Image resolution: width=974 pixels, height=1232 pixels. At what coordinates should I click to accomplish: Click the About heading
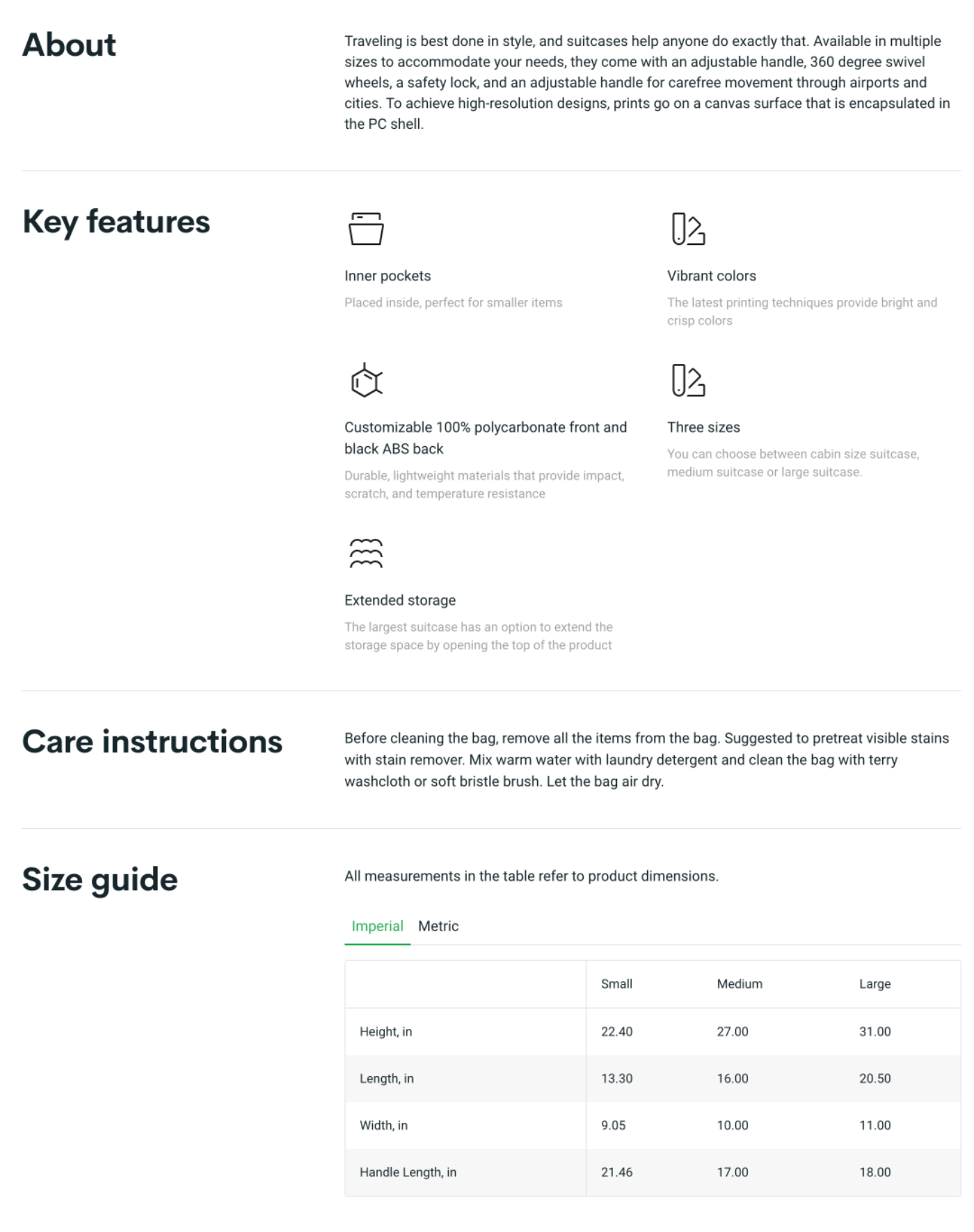pos(70,45)
